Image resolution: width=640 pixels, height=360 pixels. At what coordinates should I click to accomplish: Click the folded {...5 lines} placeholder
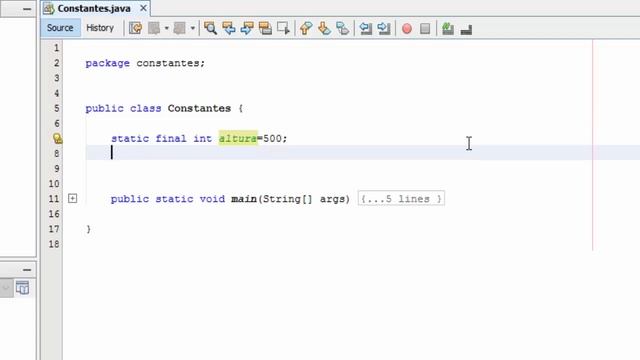[401, 199]
